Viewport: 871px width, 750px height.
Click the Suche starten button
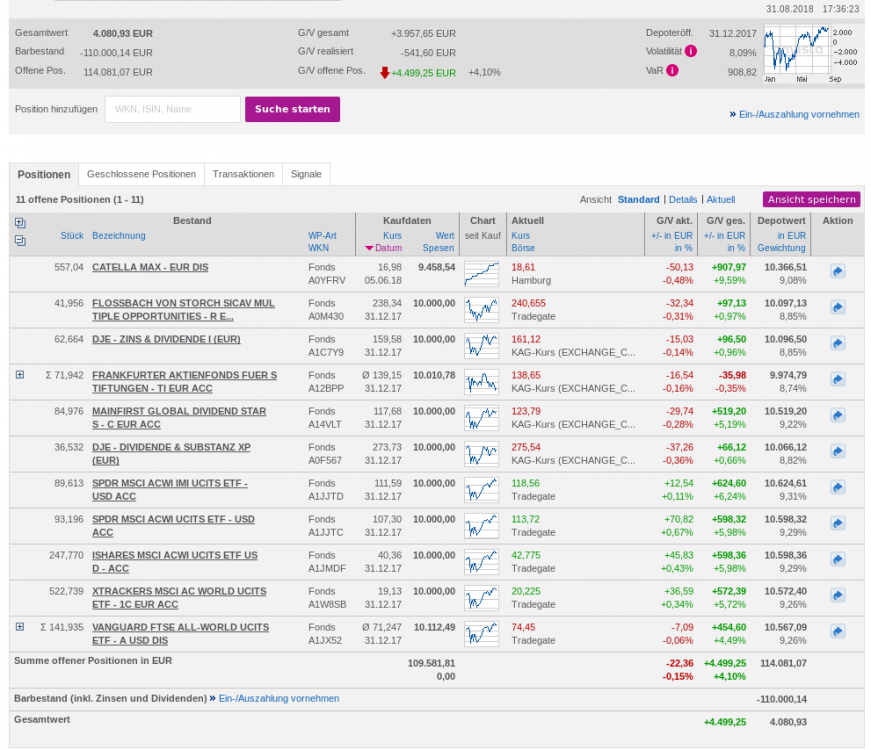pos(292,109)
